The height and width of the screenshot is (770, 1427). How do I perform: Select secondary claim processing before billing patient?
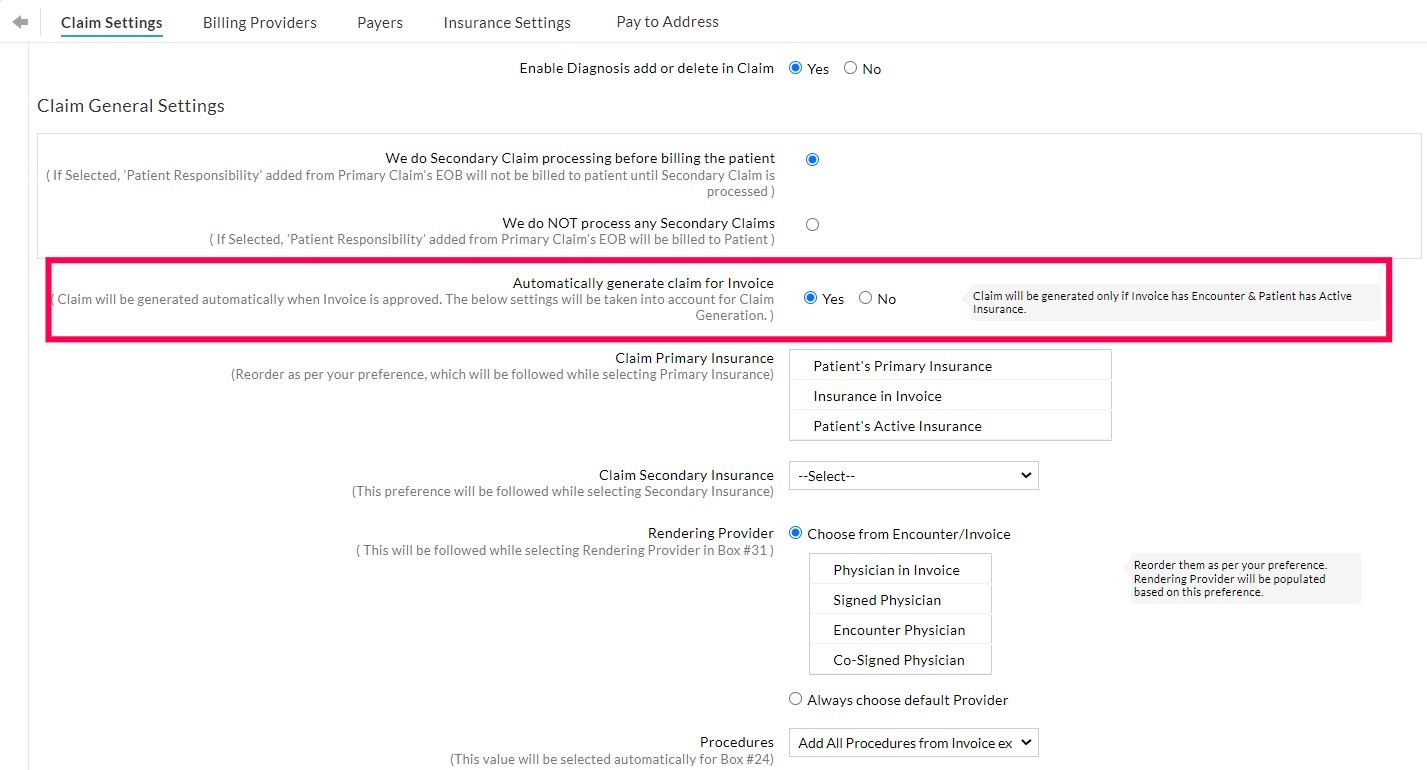811,158
